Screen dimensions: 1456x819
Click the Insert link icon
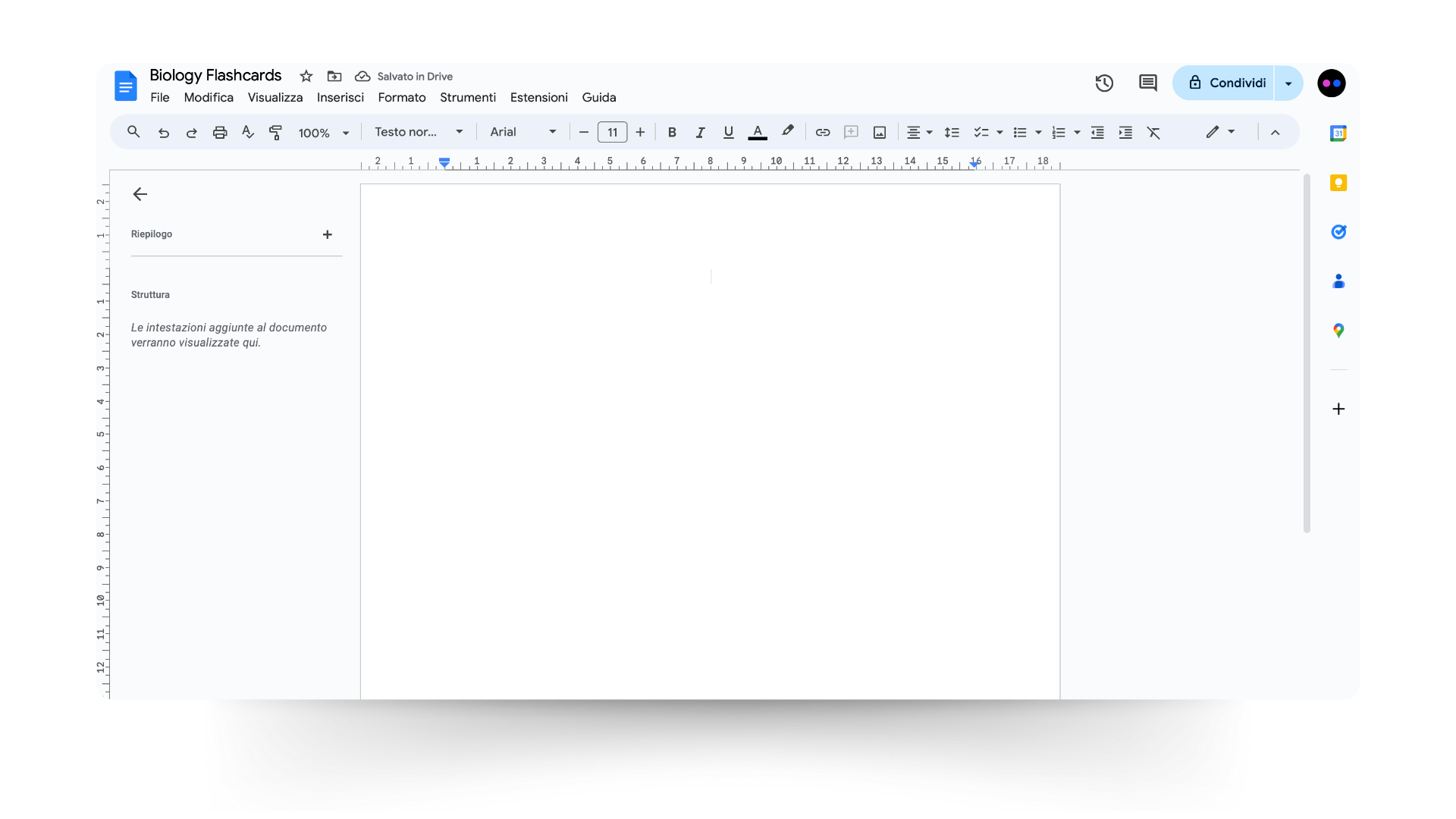click(x=823, y=132)
